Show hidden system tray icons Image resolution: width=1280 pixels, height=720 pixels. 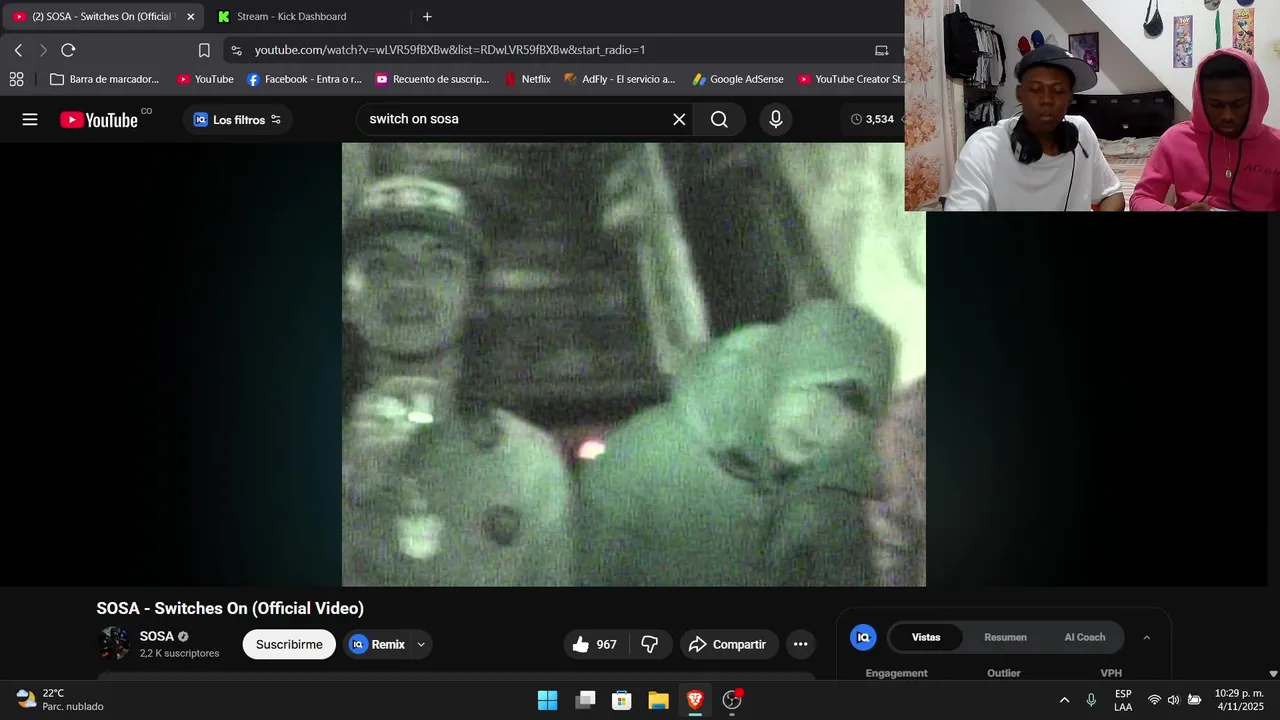[1064, 700]
